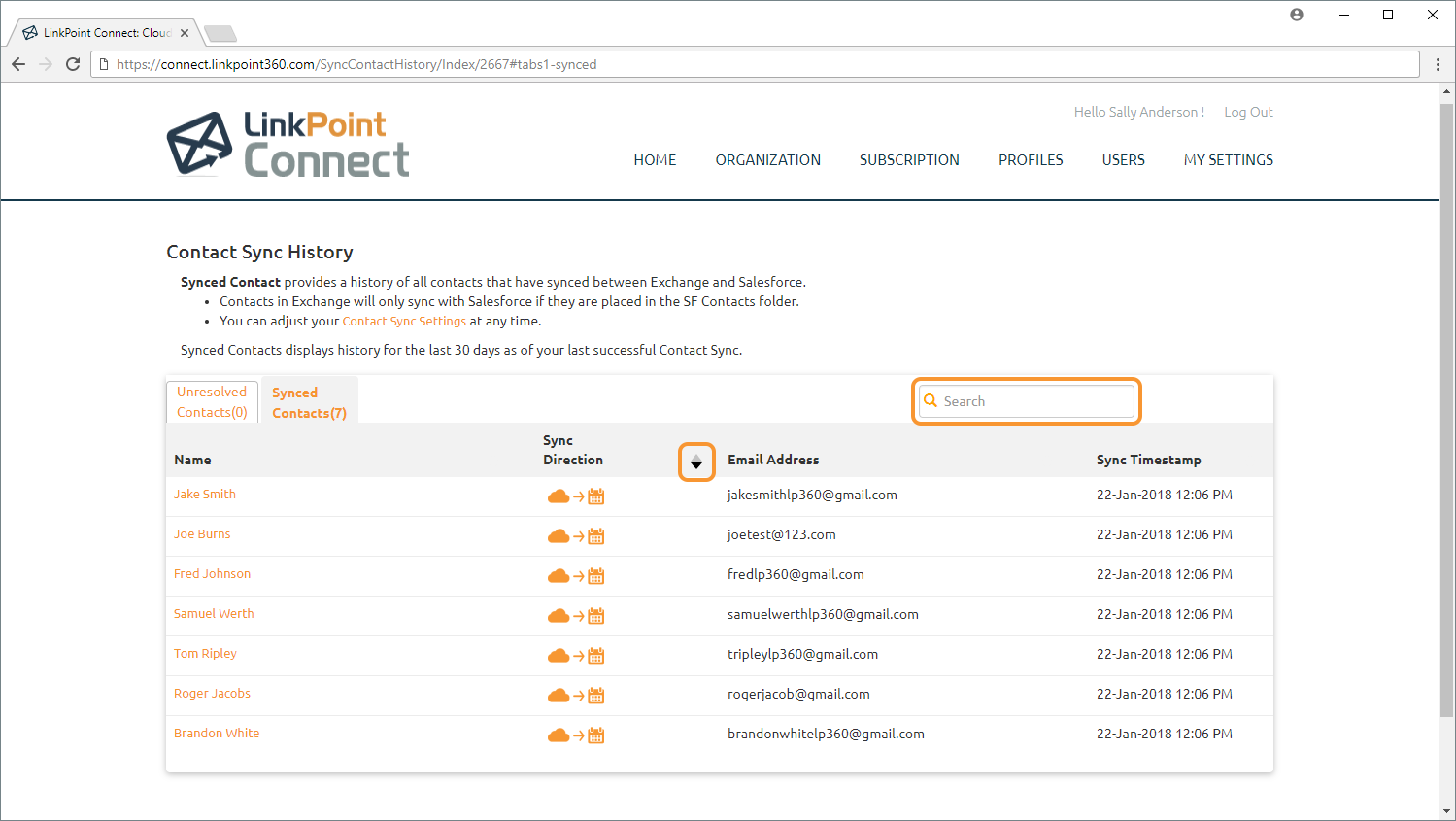Open Fred Johnson contact link

coord(212,574)
